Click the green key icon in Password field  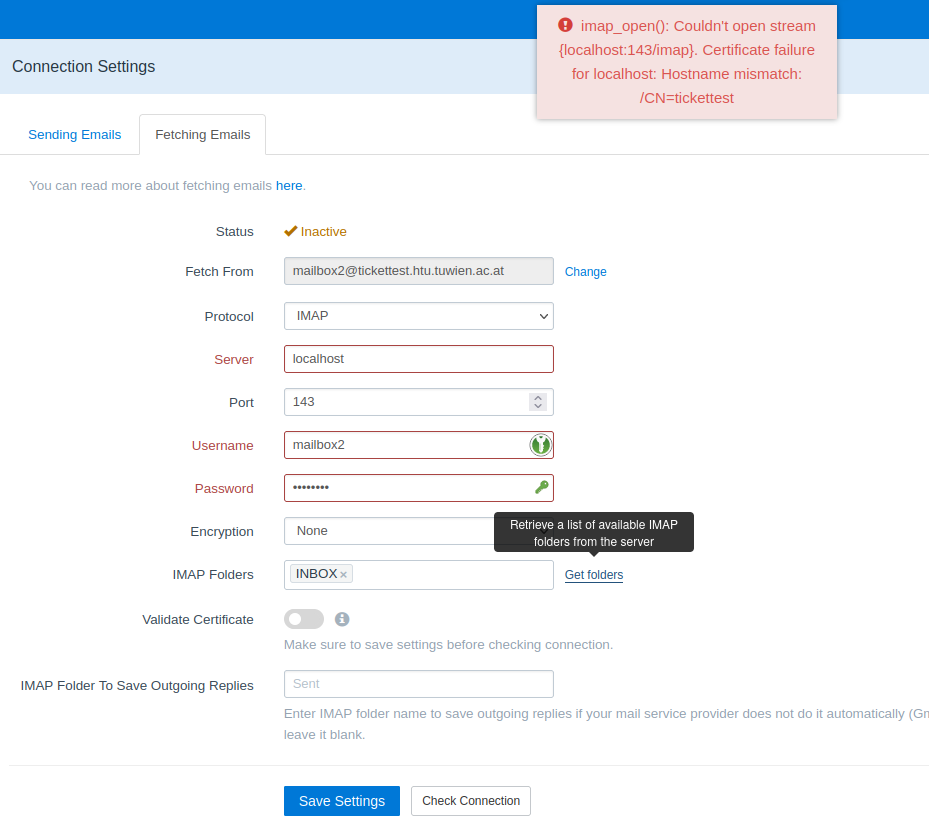point(542,487)
